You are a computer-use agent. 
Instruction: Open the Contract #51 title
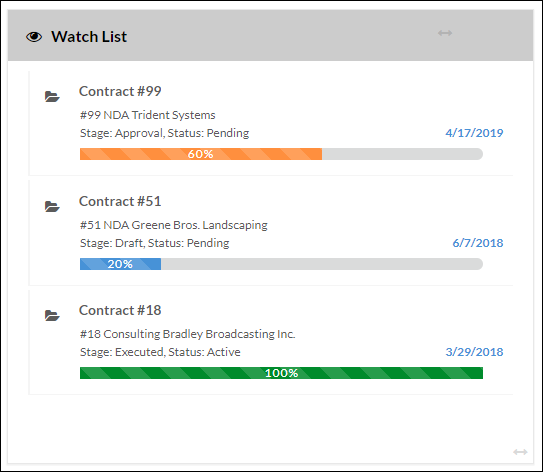pos(120,201)
